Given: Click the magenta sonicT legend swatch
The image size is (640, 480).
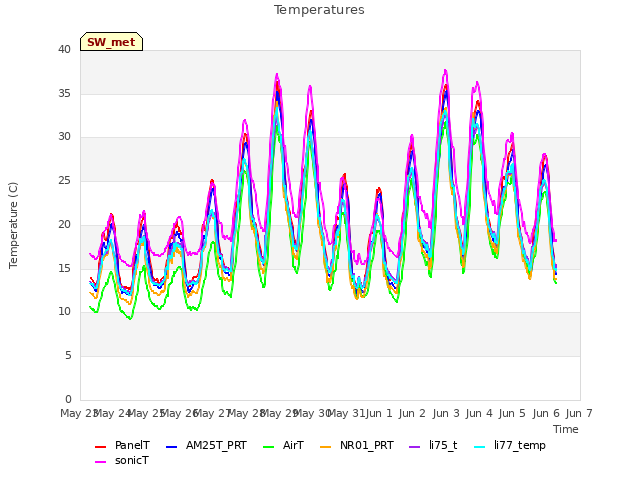Looking at the screenshot, I should (100, 462).
